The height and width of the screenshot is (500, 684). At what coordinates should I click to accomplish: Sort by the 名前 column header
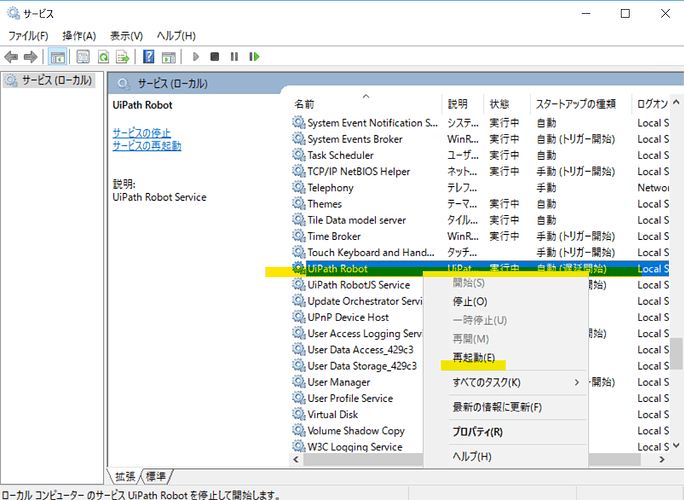coord(366,104)
